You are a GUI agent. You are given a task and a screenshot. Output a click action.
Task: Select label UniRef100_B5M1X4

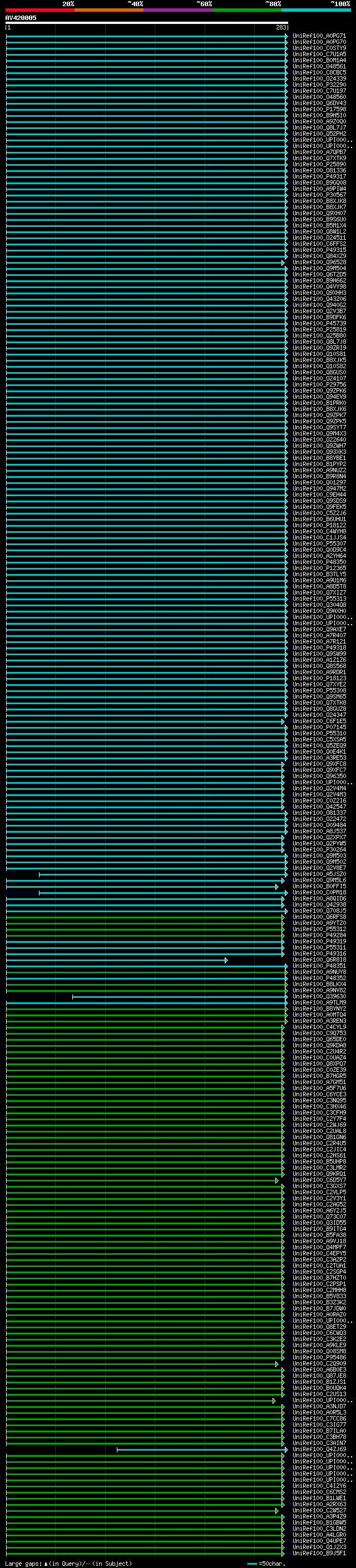point(319,226)
